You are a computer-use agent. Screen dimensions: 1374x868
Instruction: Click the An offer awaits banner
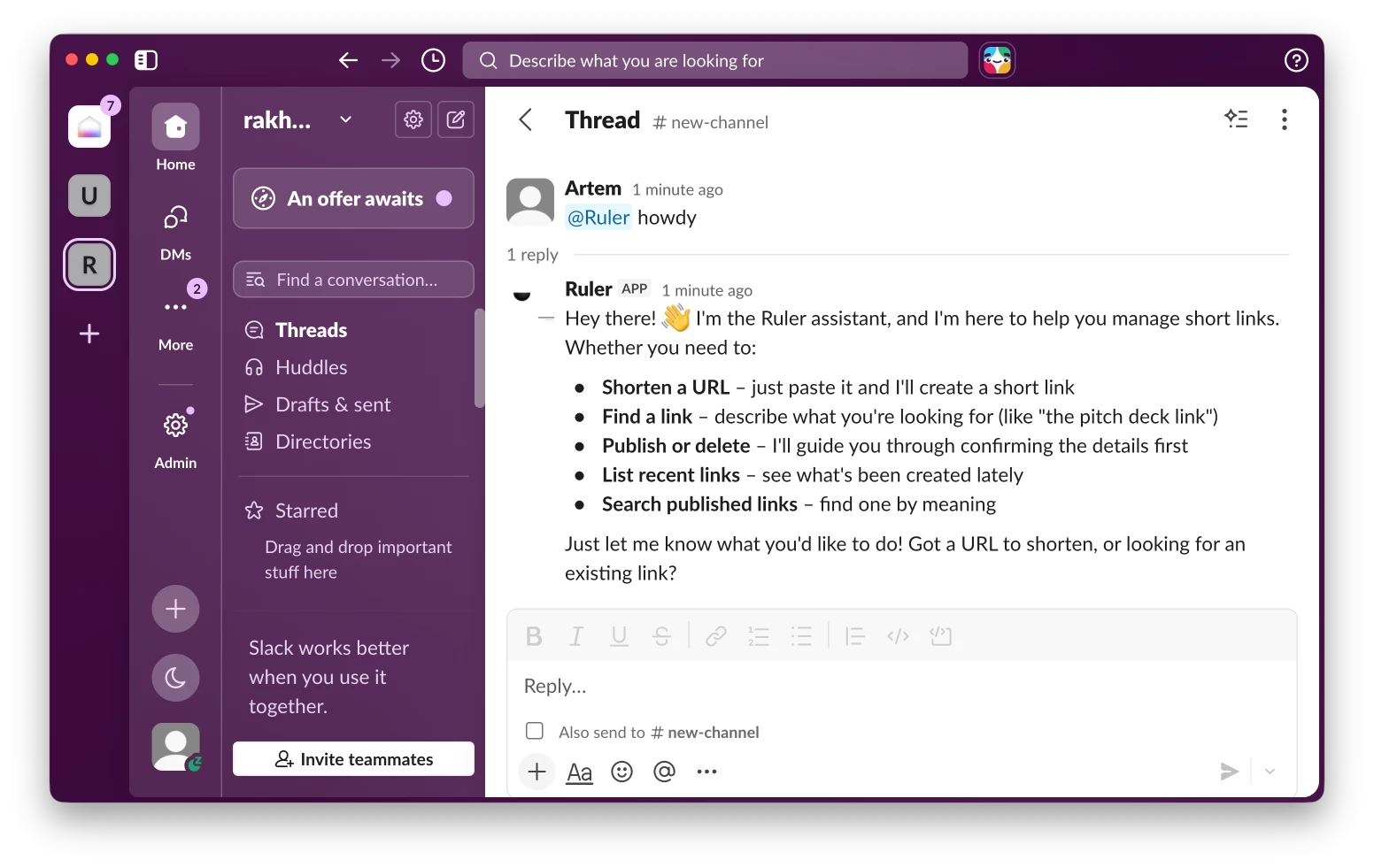coord(353,198)
